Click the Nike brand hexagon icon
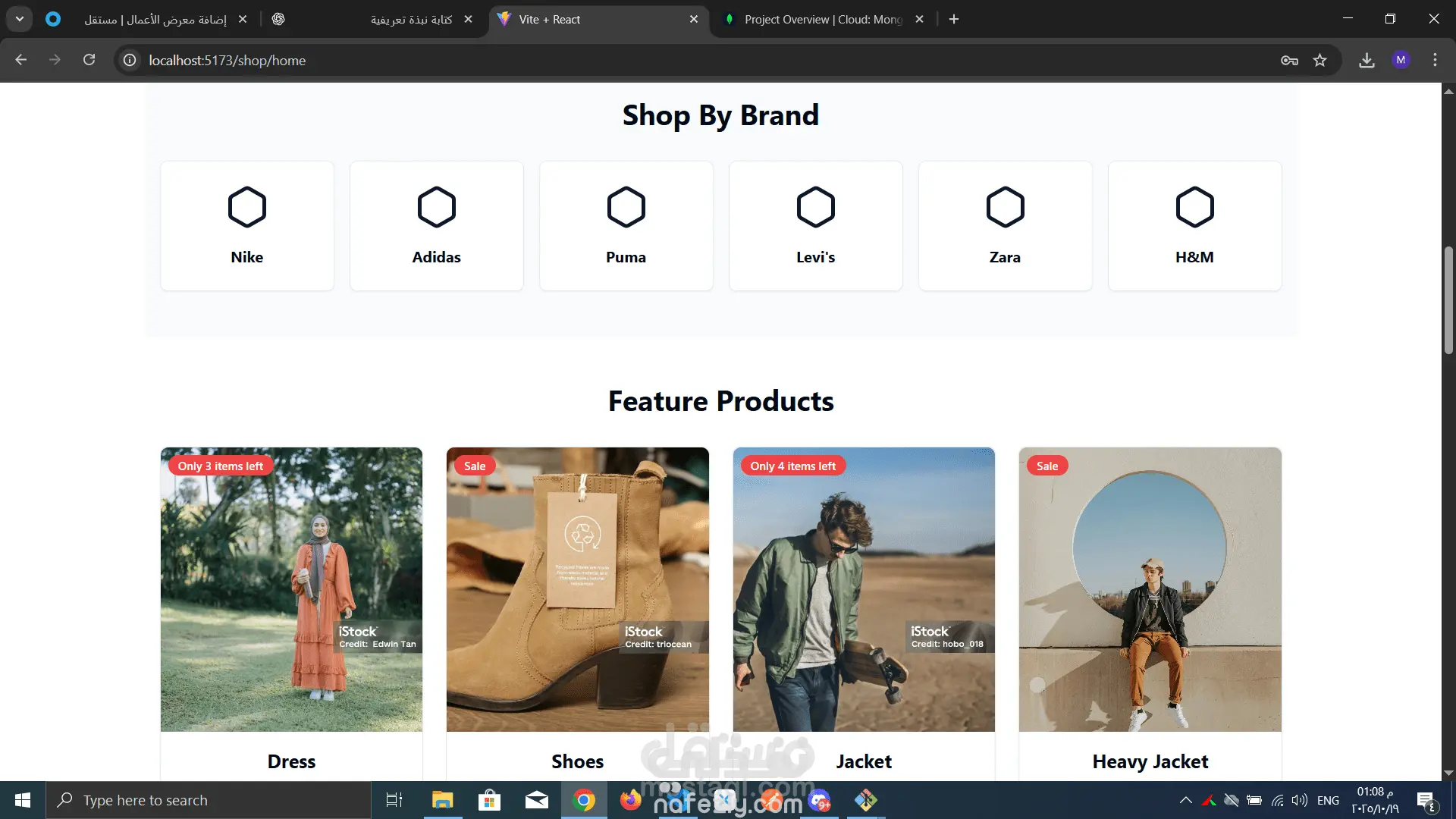 (x=247, y=207)
